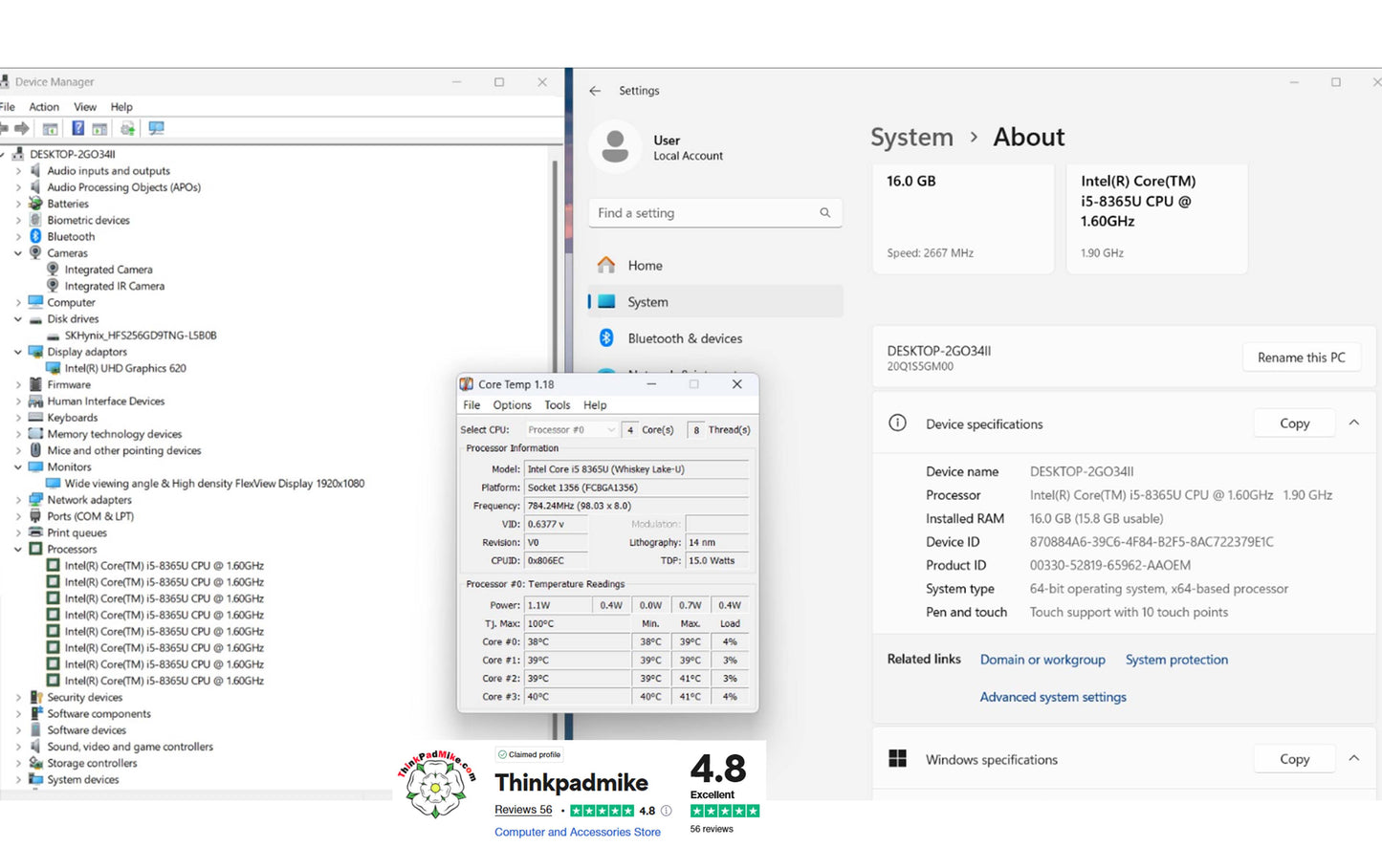Open the Tools menu in Core Temp

[558, 405]
